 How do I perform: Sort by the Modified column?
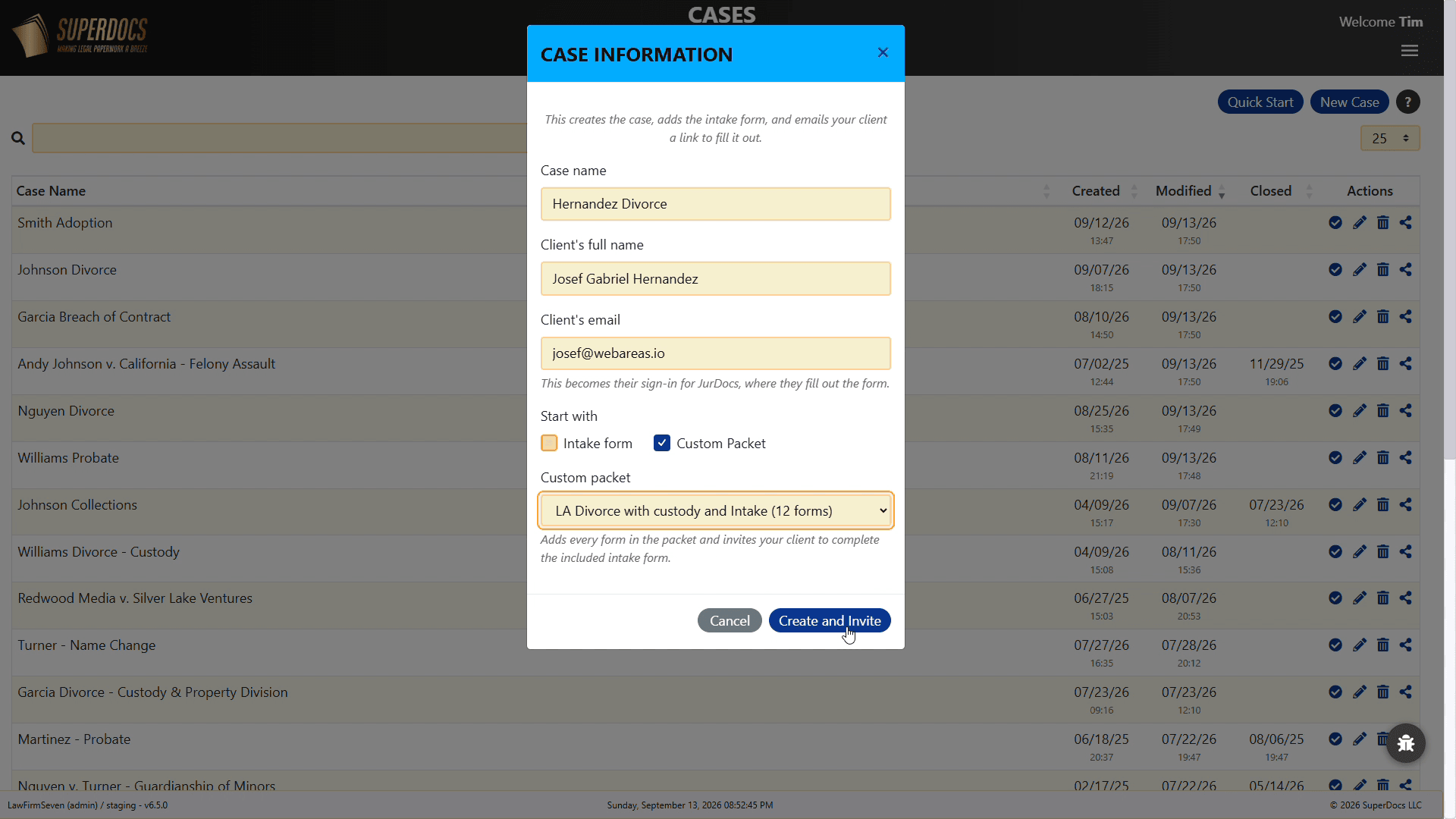click(1184, 191)
